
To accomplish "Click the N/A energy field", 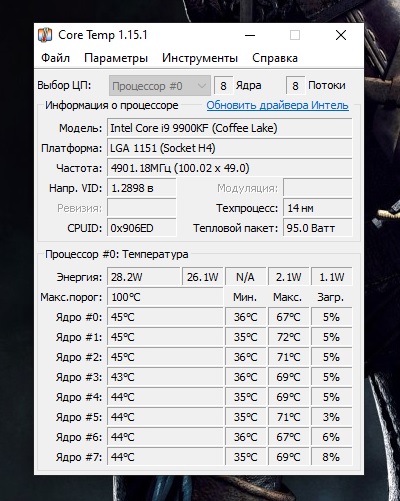I will [x=245, y=277].
